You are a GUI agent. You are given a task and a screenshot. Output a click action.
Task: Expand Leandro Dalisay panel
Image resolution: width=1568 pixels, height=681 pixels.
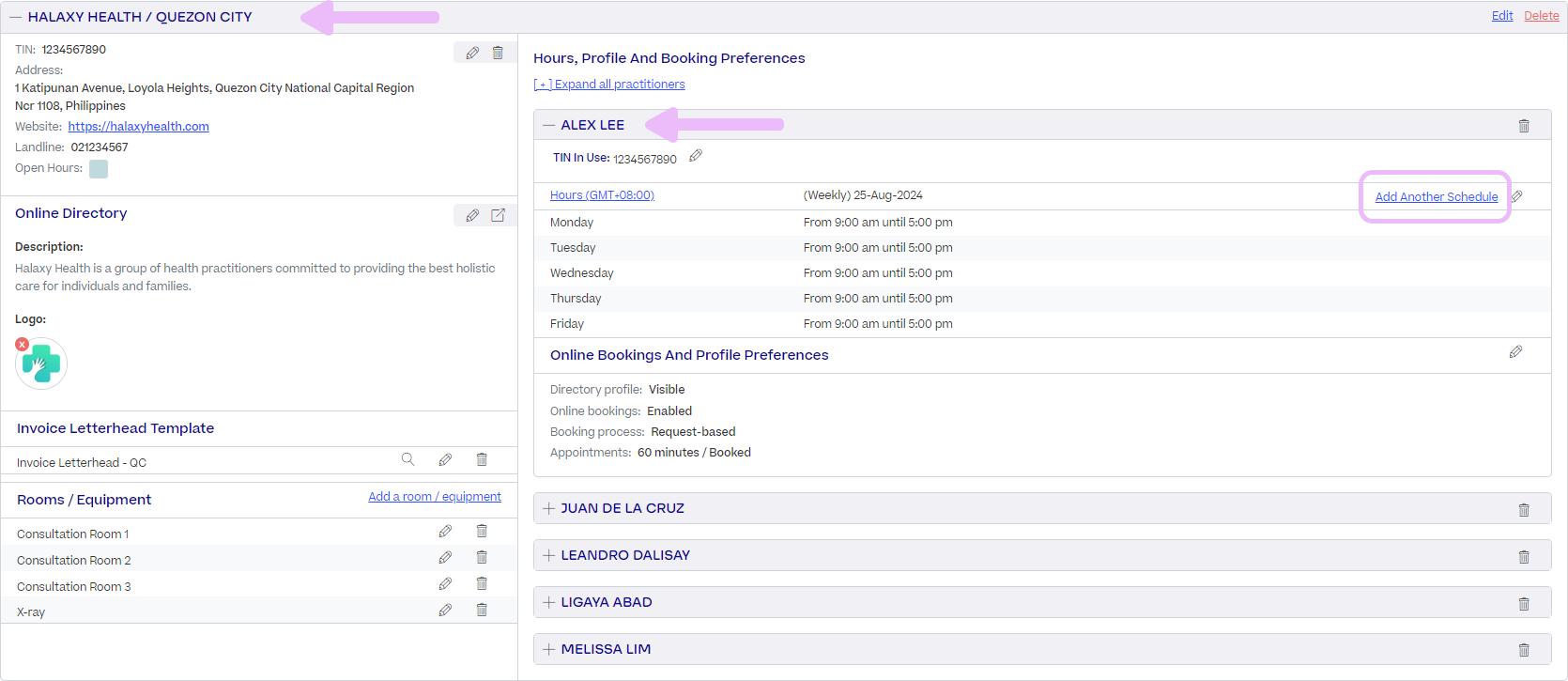(549, 555)
